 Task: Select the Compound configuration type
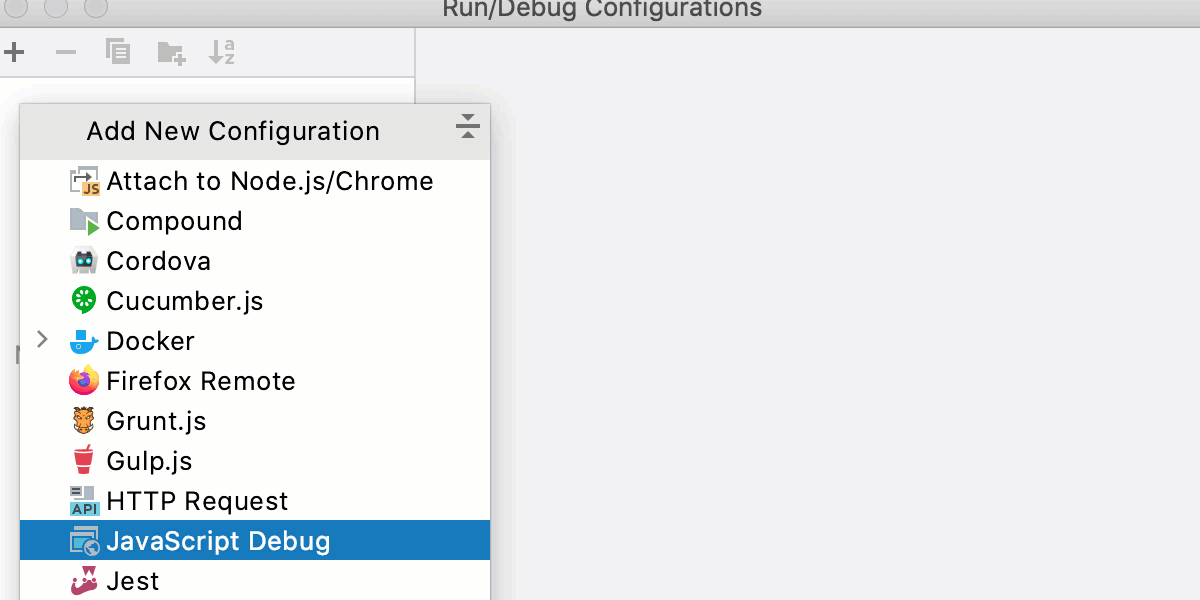[x=175, y=220]
